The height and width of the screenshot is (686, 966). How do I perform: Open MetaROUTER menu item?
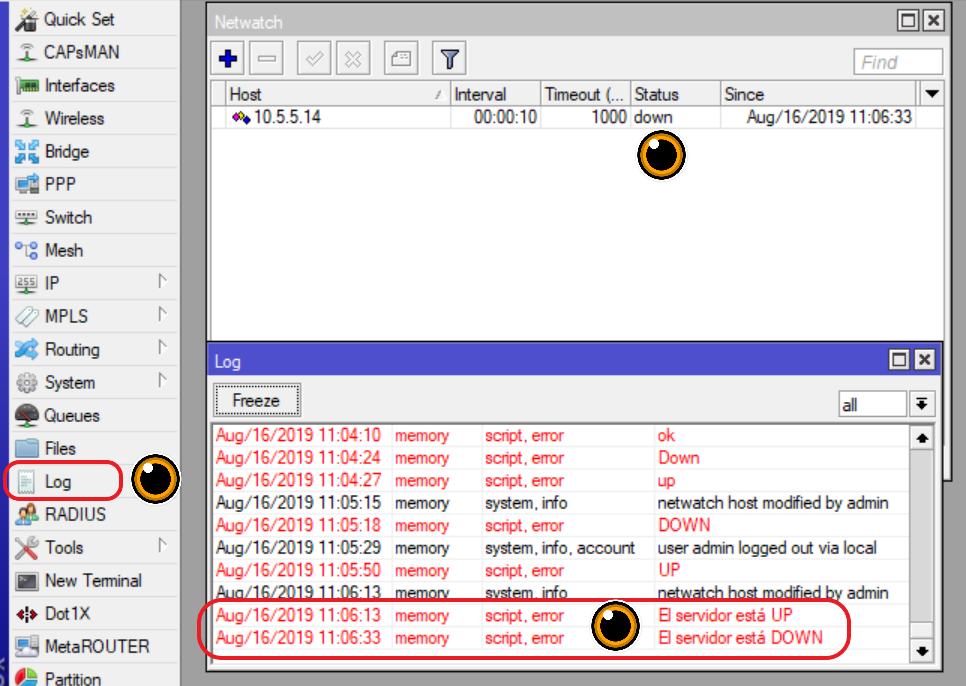click(x=95, y=647)
